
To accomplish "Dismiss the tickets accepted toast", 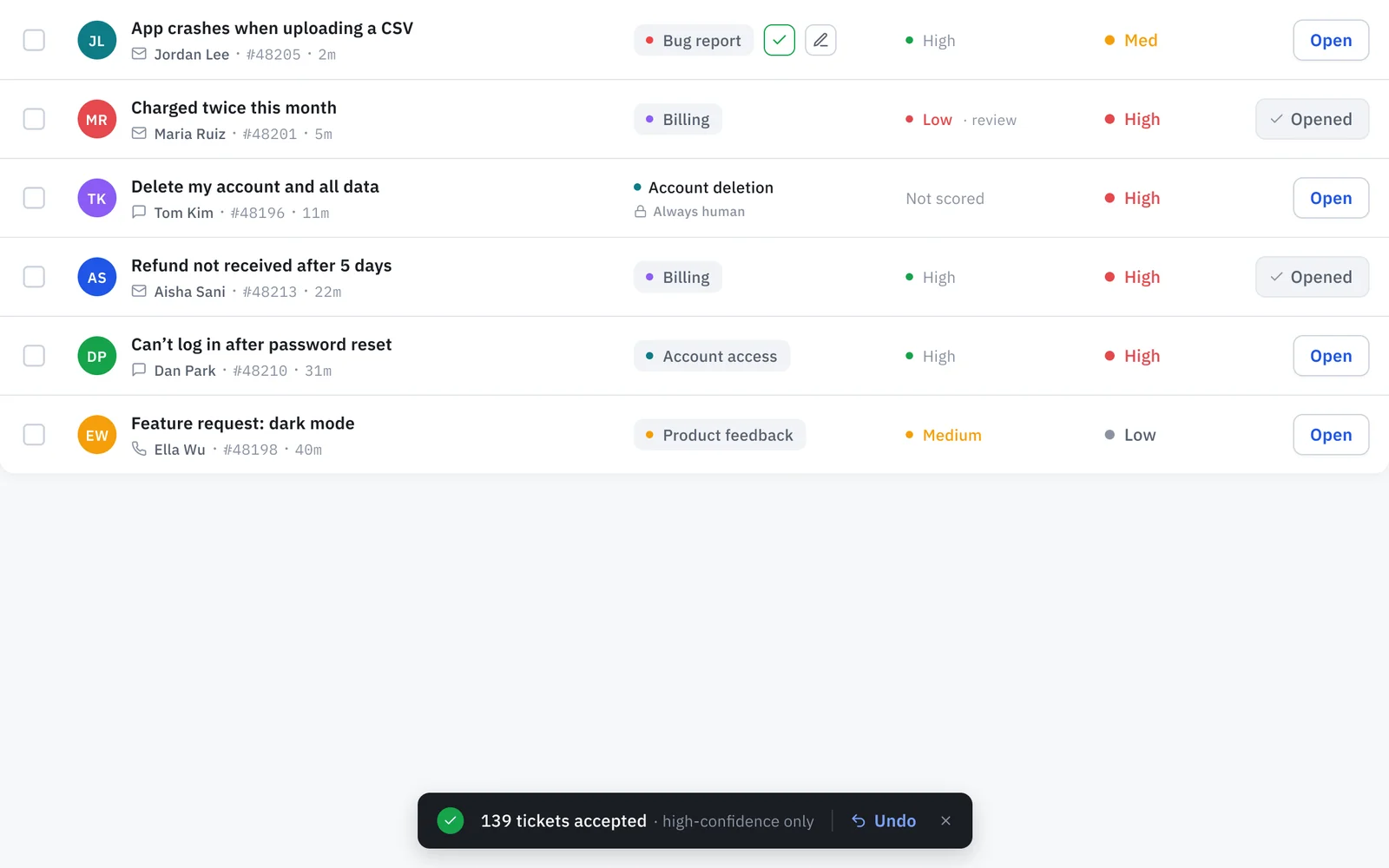I will (x=945, y=820).
